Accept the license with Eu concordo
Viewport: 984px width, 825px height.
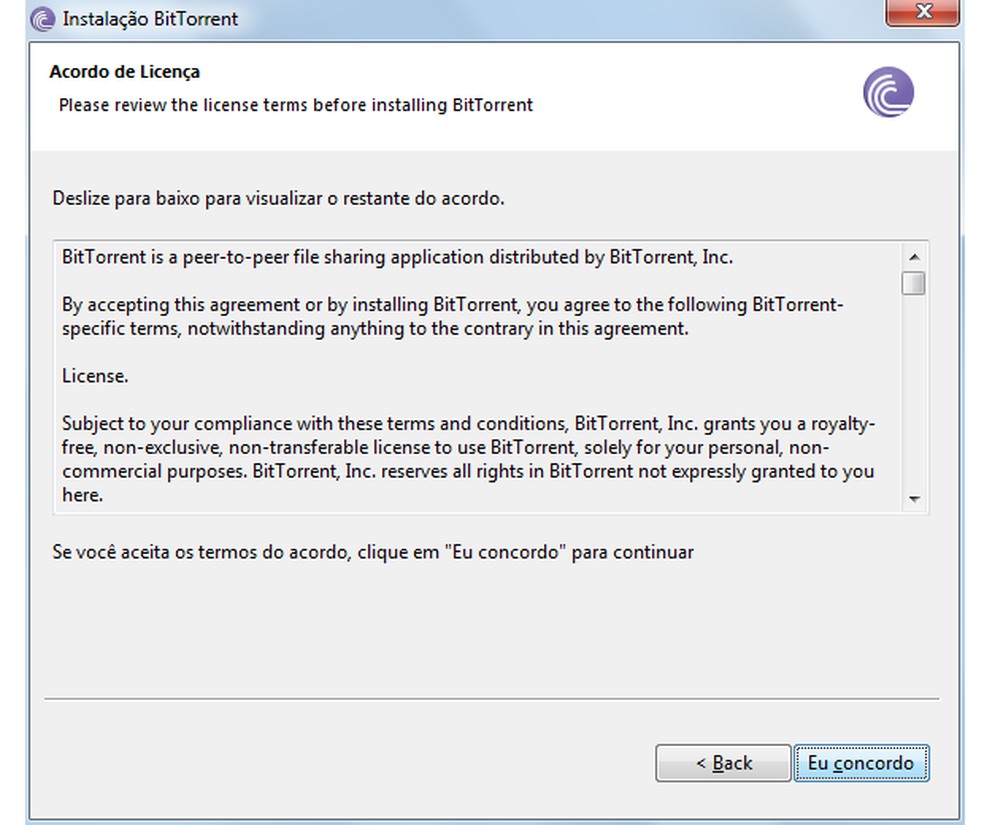(x=861, y=763)
